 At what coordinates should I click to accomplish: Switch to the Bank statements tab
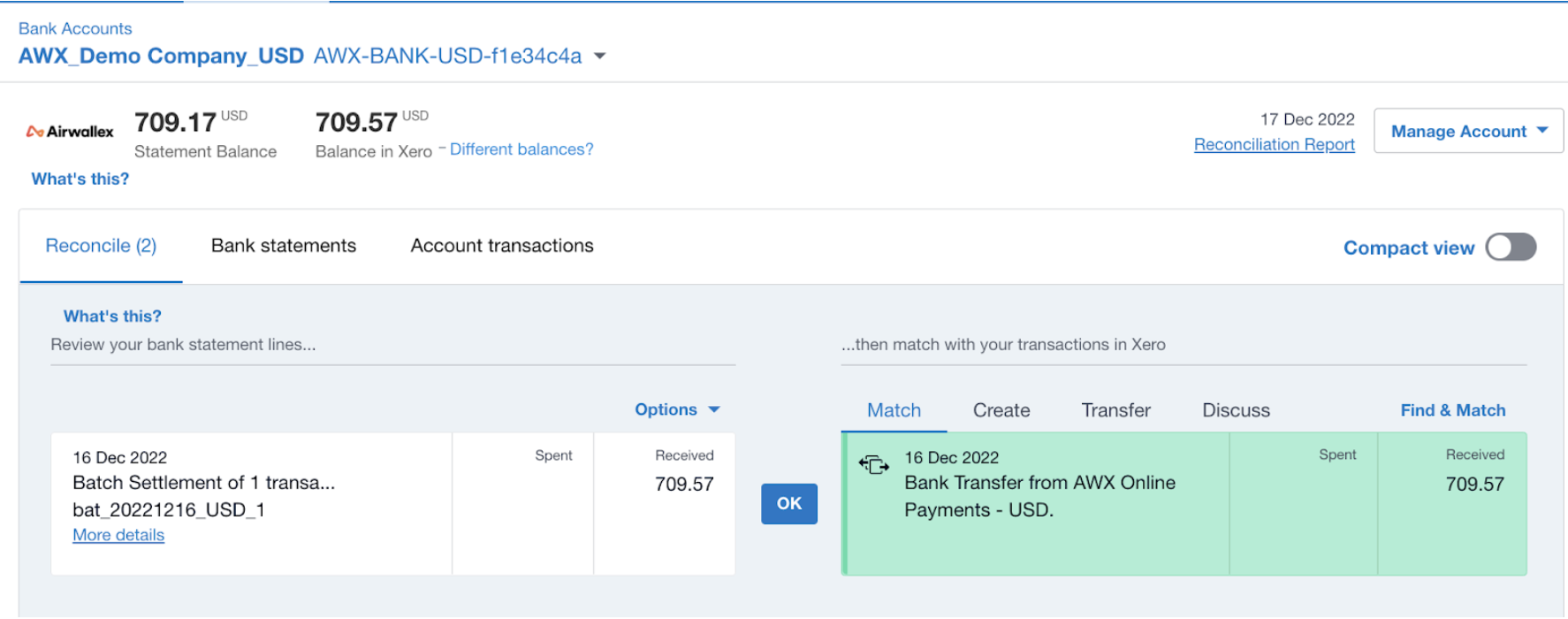point(283,246)
